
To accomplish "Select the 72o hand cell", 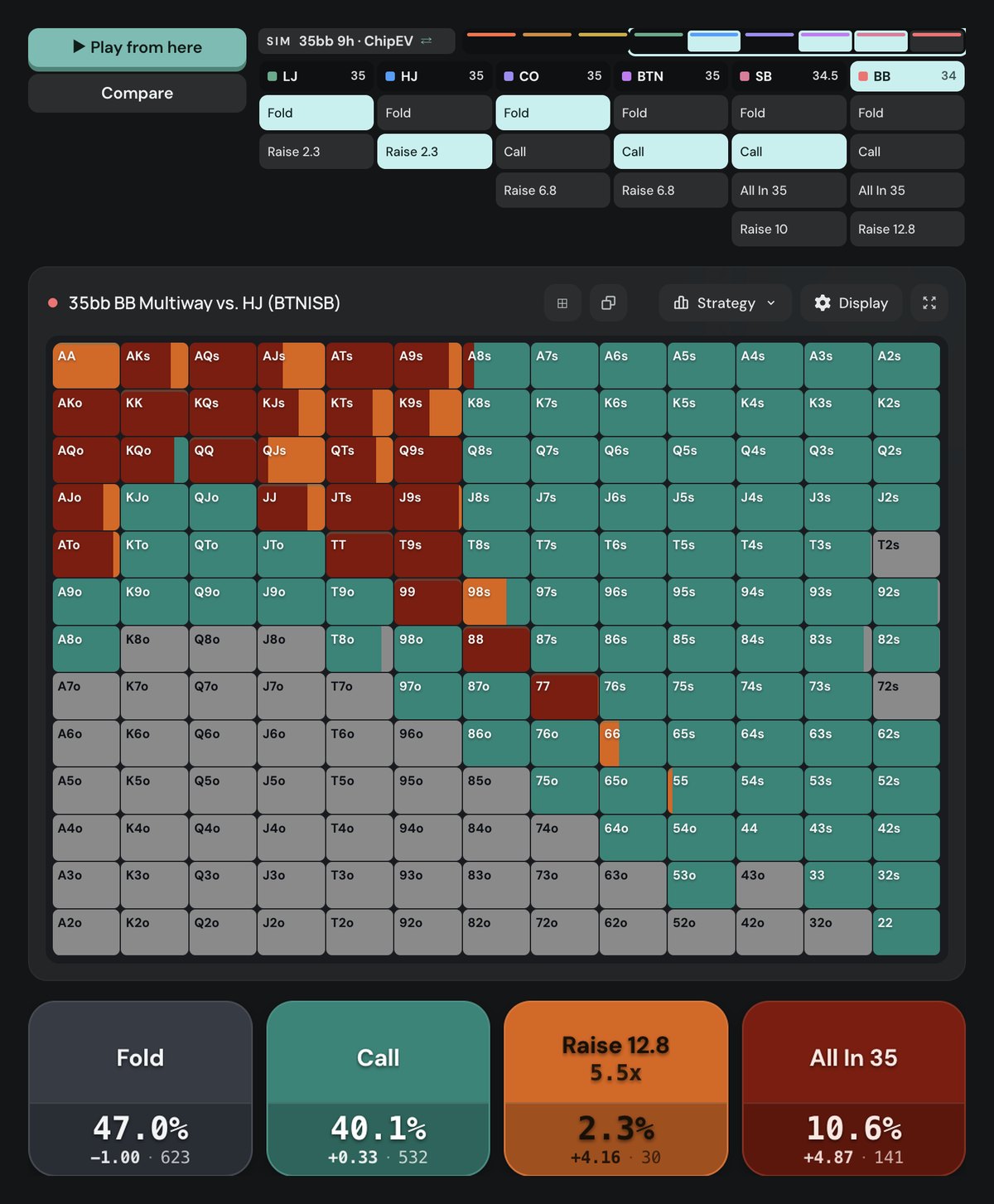I will click(564, 932).
